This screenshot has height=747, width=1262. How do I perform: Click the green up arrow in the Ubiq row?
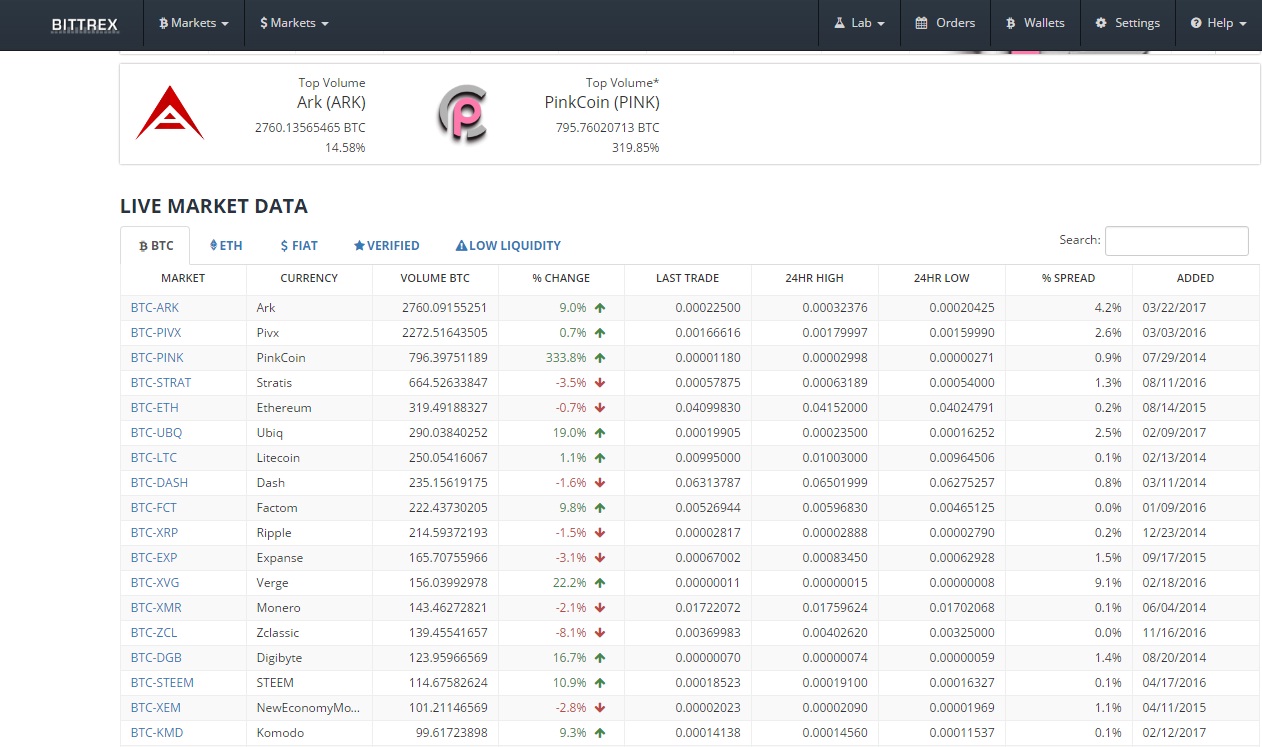point(600,433)
